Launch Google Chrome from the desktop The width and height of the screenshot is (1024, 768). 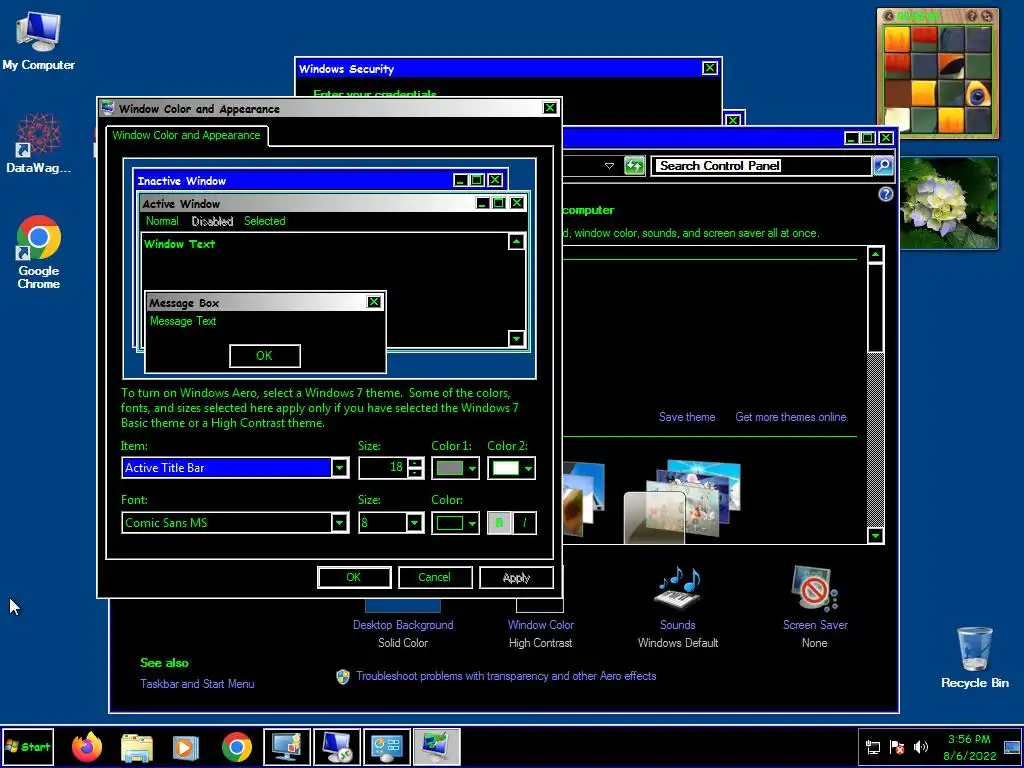point(39,251)
